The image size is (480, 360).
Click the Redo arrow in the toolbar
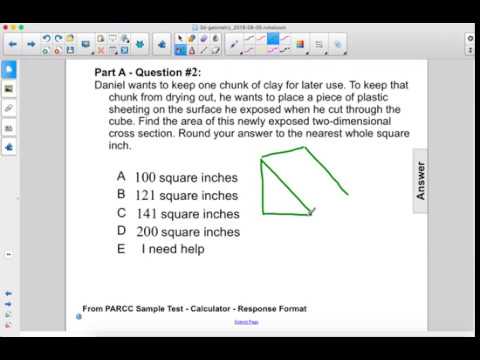coord(58,38)
